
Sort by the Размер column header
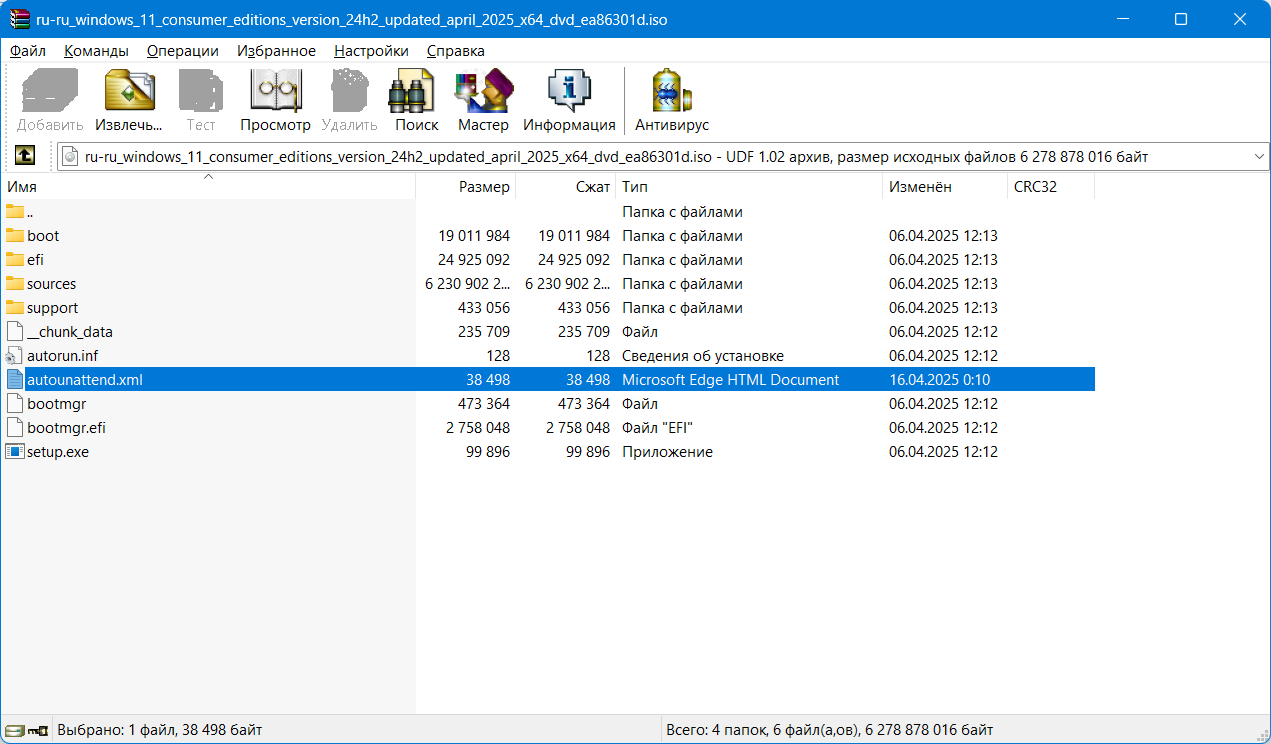click(466, 187)
